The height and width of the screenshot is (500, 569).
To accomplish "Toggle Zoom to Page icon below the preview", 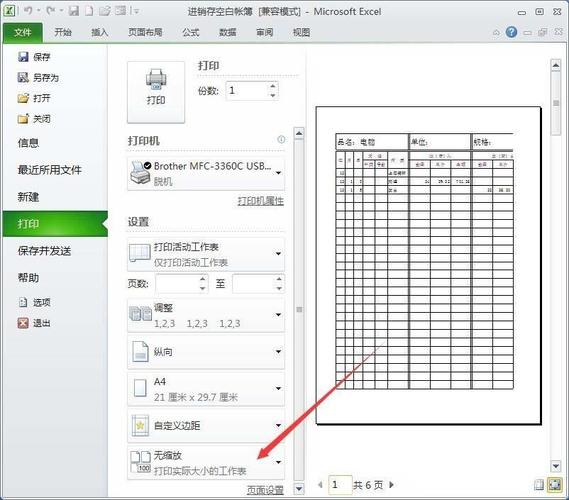I will pos(555,484).
